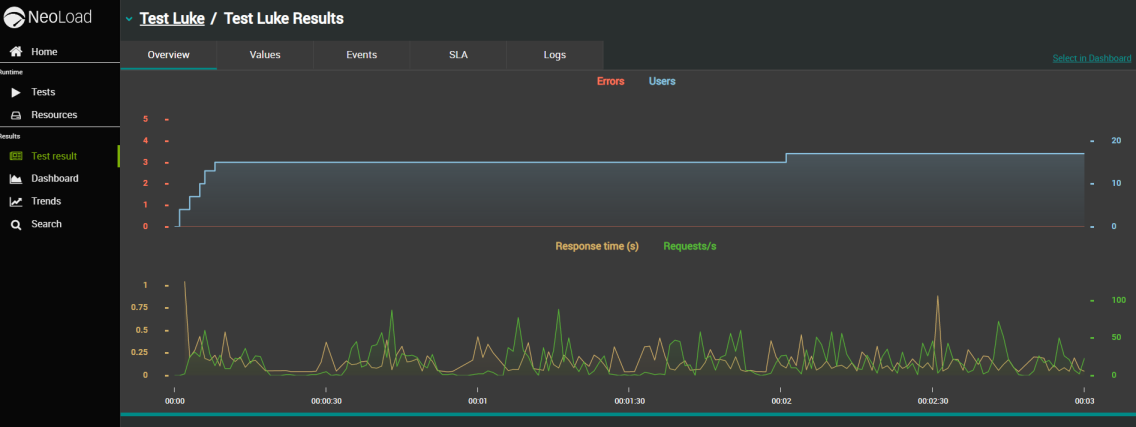Toggle the Errors series in chart legend
The image size is (1136, 427).
pyautogui.click(x=610, y=81)
